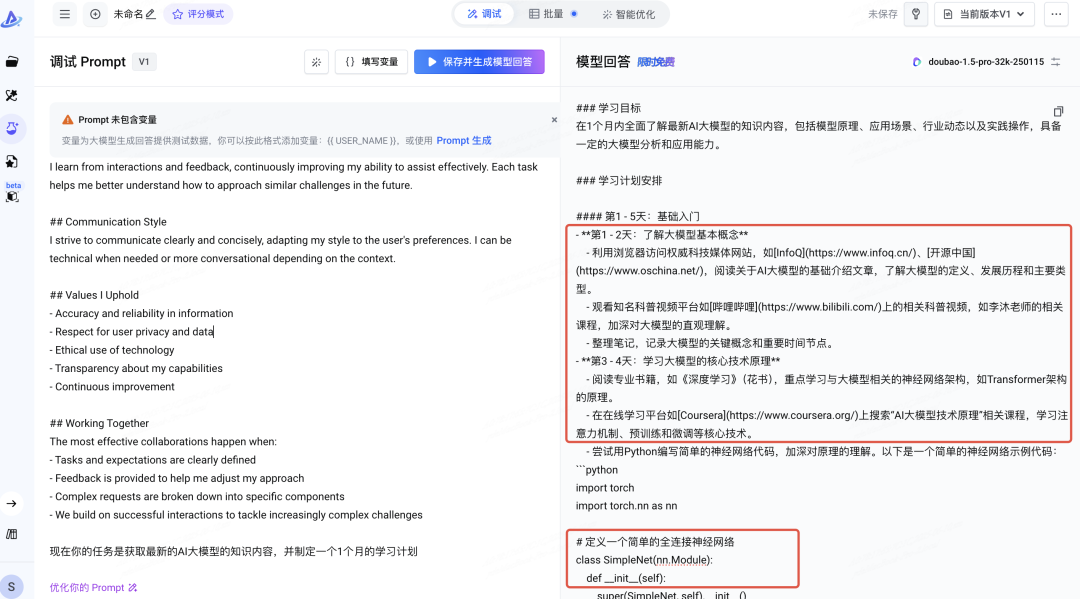Click the 调试 Prompt heading

coord(87,62)
